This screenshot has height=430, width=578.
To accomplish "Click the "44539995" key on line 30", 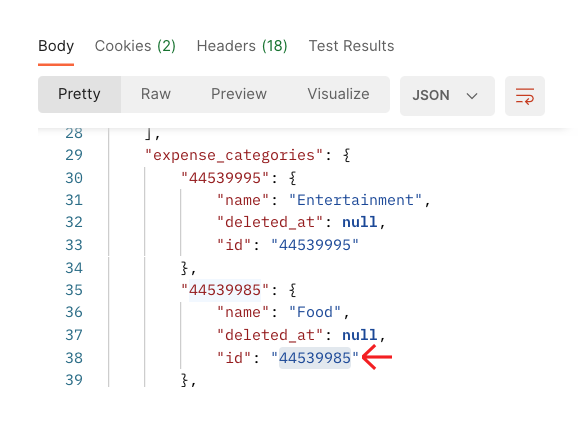I will coord(225,178).
